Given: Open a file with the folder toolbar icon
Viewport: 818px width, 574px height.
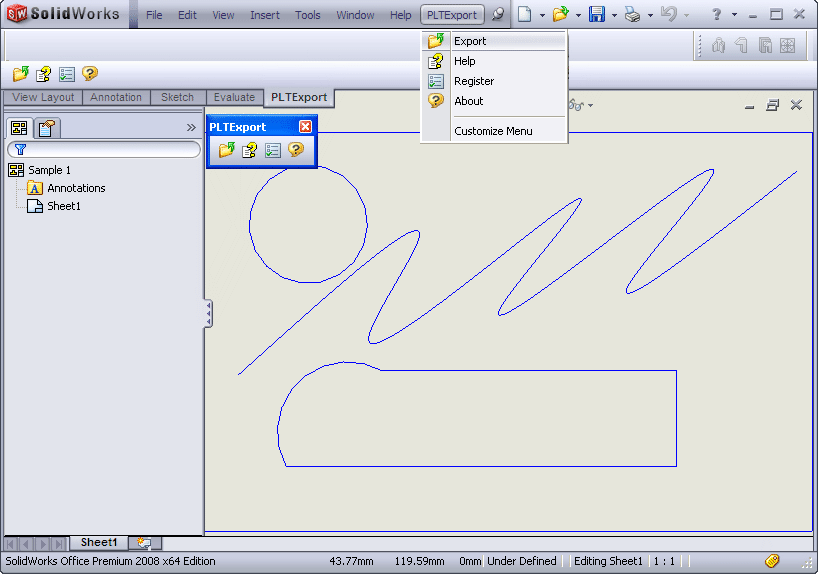Looking at the screenshot, I should [560, 14].
